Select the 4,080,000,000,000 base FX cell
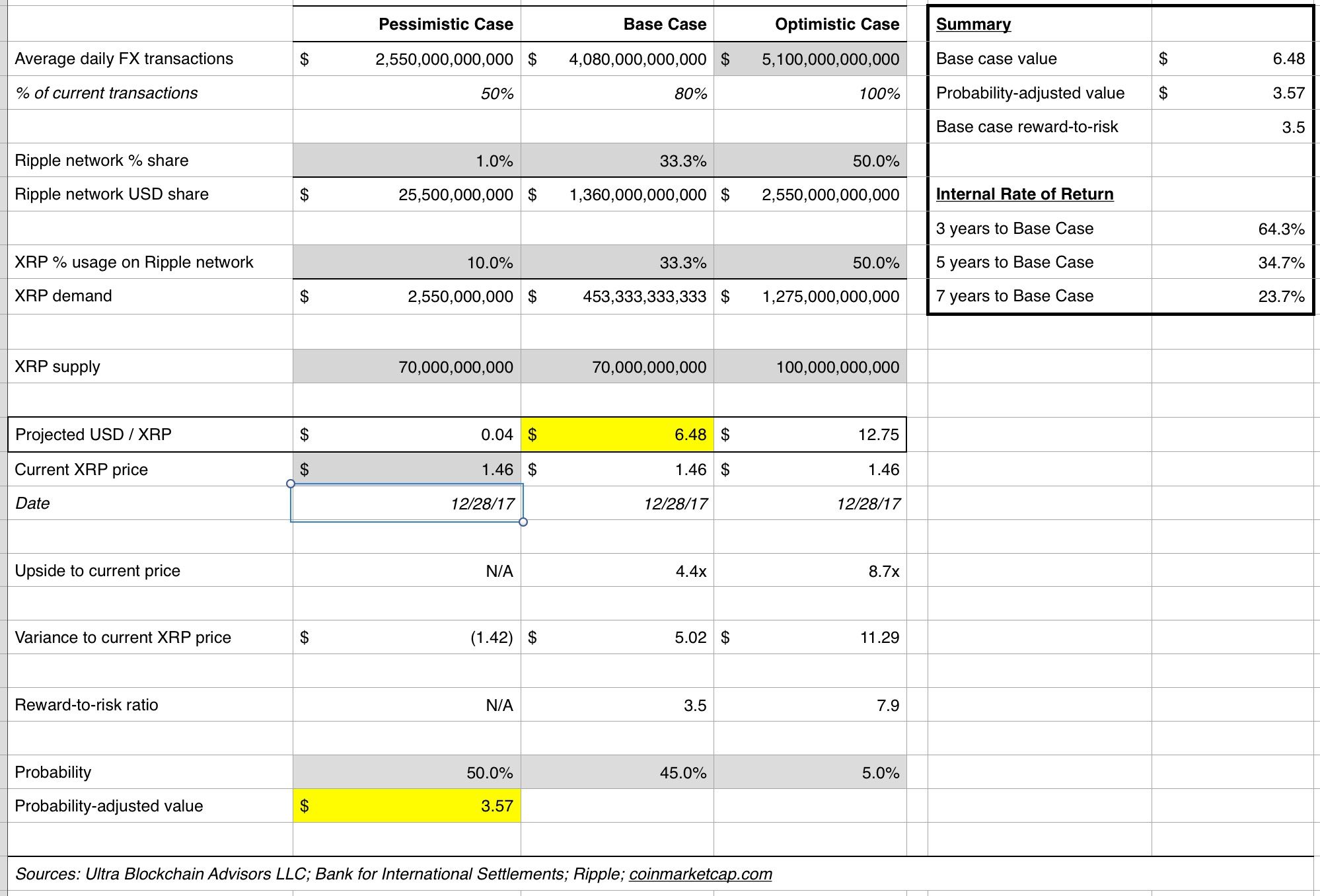This screenshot has height=896, width=1320. point(617,59)
